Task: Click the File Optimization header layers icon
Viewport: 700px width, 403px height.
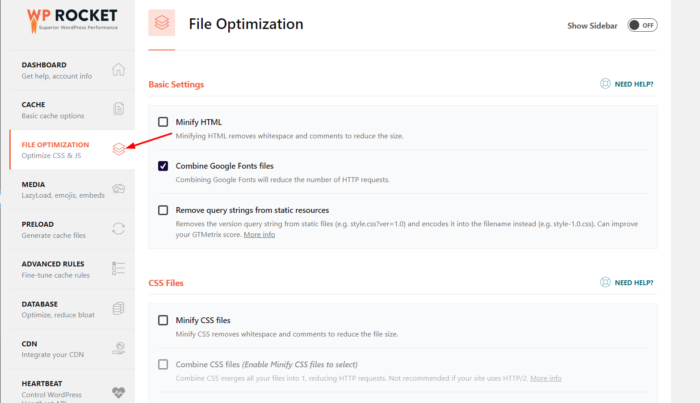Action: coord(162,23)
